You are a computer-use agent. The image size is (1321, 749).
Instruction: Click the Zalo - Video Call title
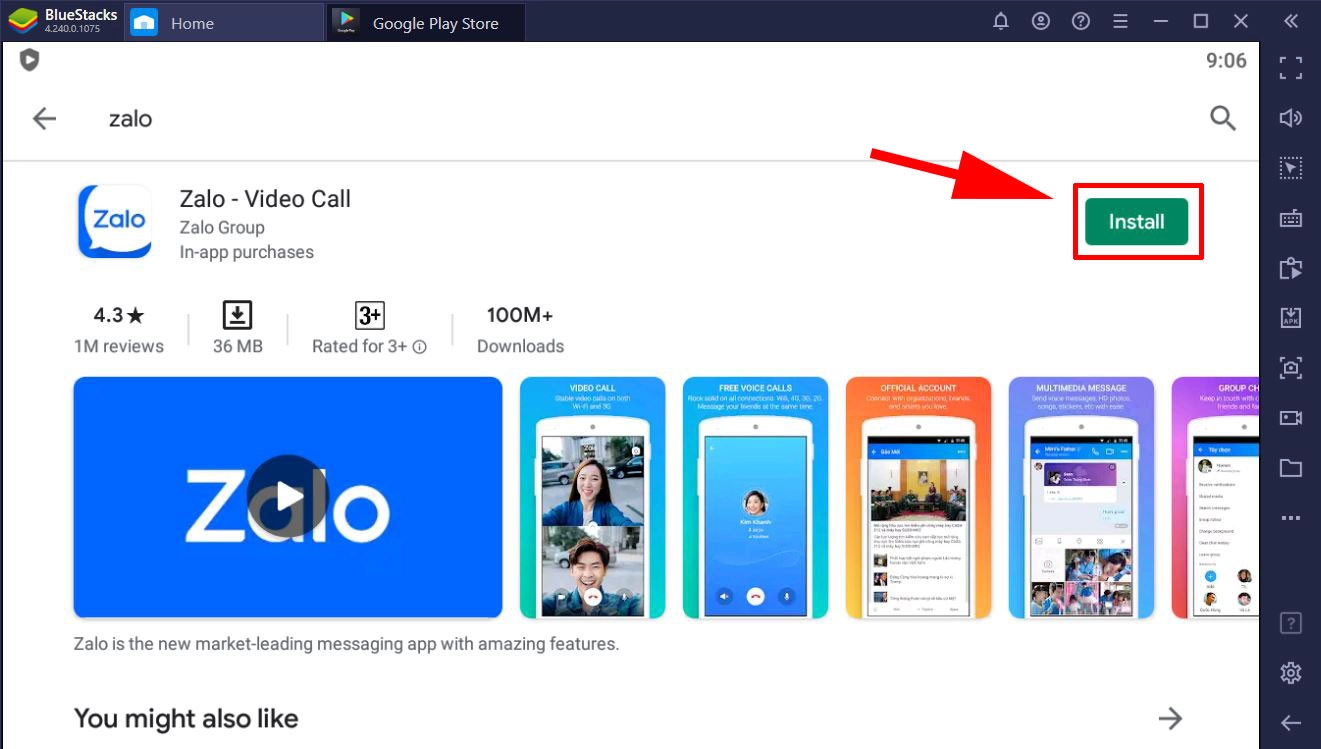pyautogui.click(x=265, y=198)
